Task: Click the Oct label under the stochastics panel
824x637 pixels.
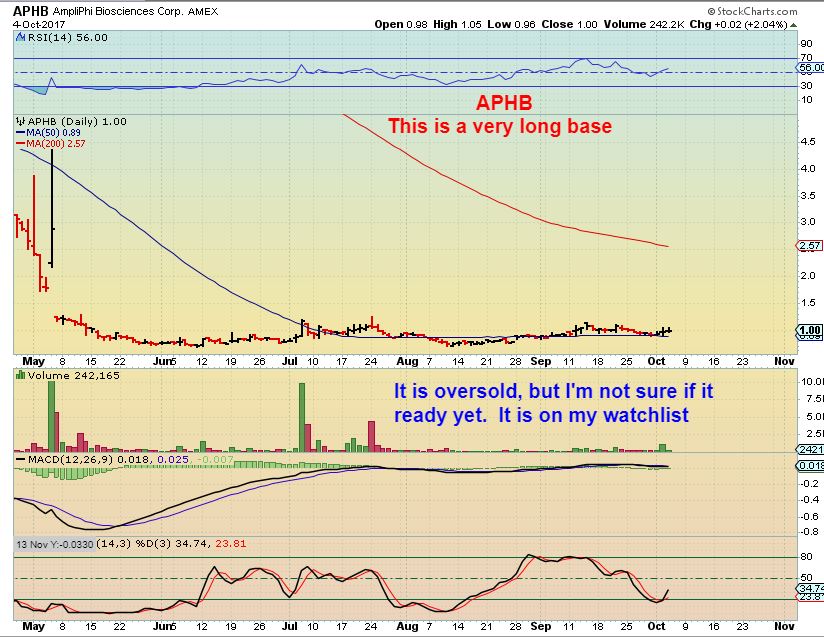Action: (656, 626)
